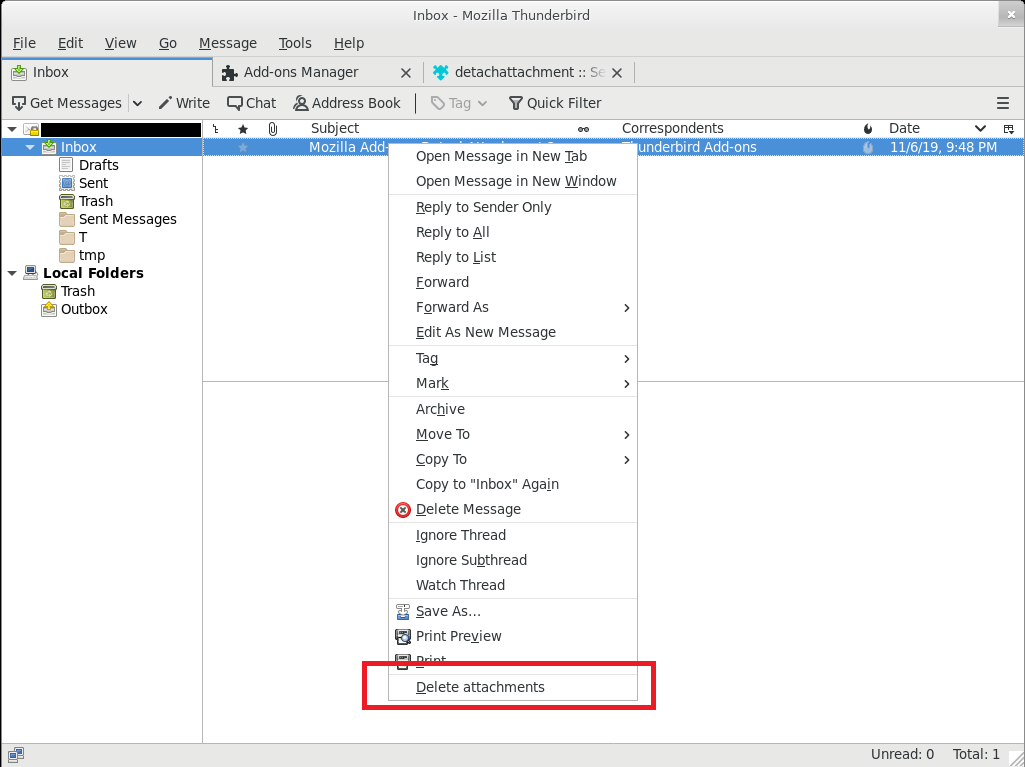
Task: Expand the Copy To submenu
Action: (x=512, y=459)
